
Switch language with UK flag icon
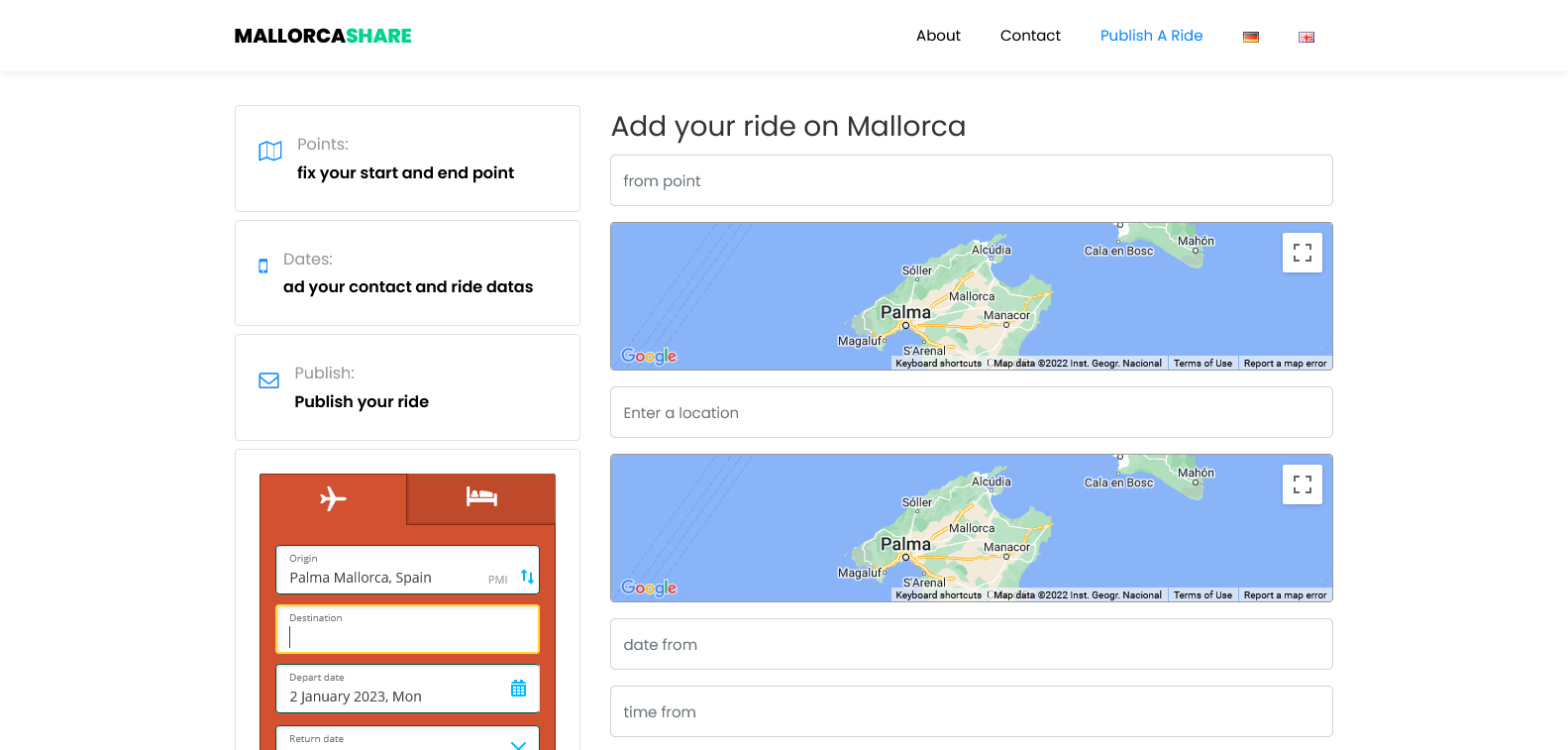click(1307, 37)
